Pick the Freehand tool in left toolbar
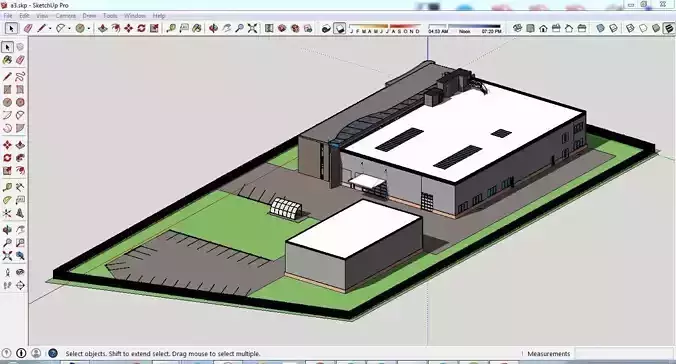Screen dimensions: 676x364 [20, 77]
